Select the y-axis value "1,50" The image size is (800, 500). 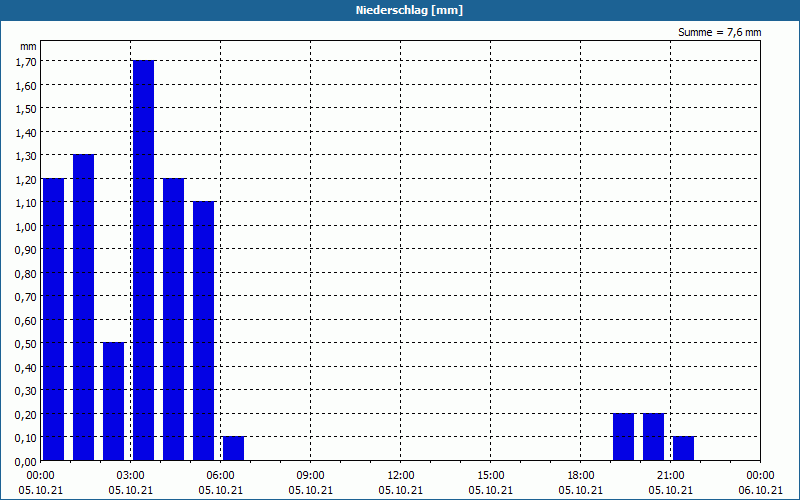pos(27,109)
